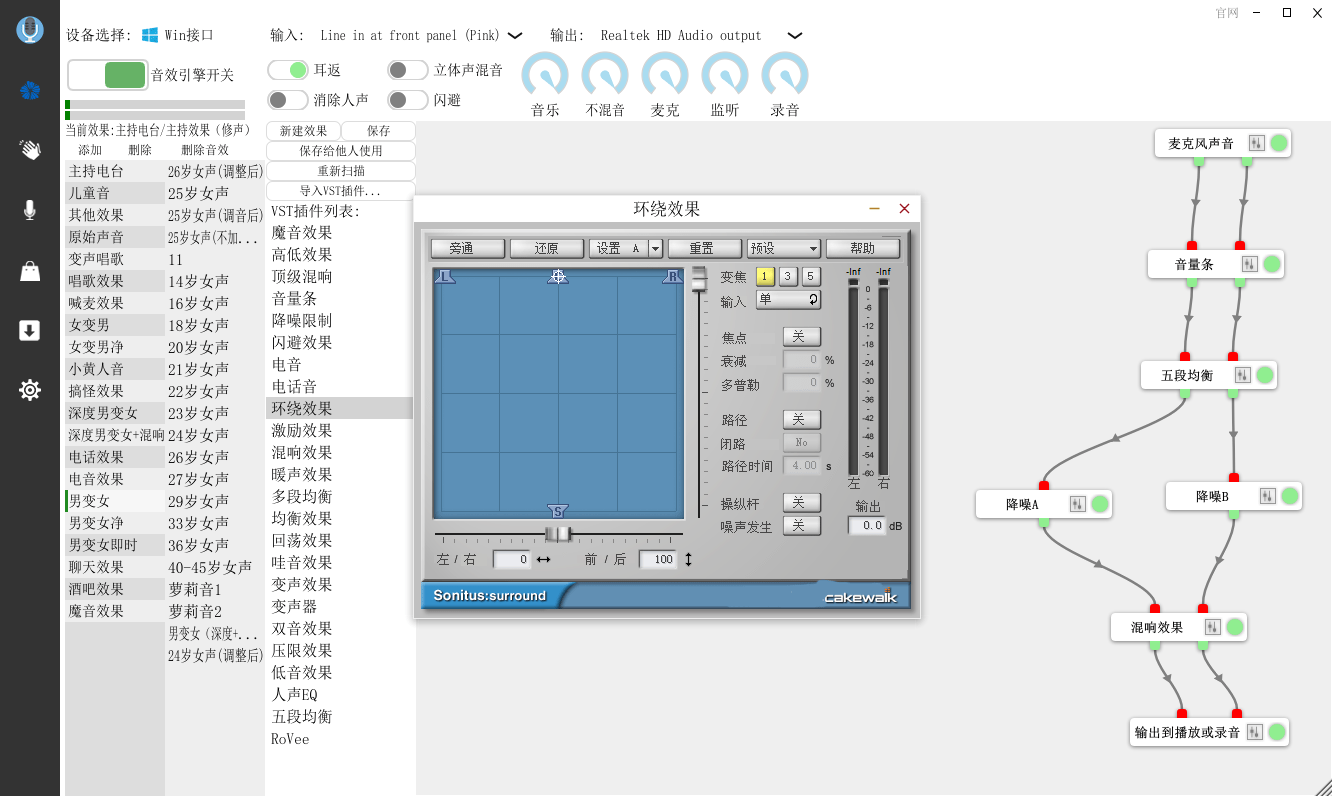1332x796 pixels.
Task: Open the settings gear in sidebar
Action: [x=30, y=390]
